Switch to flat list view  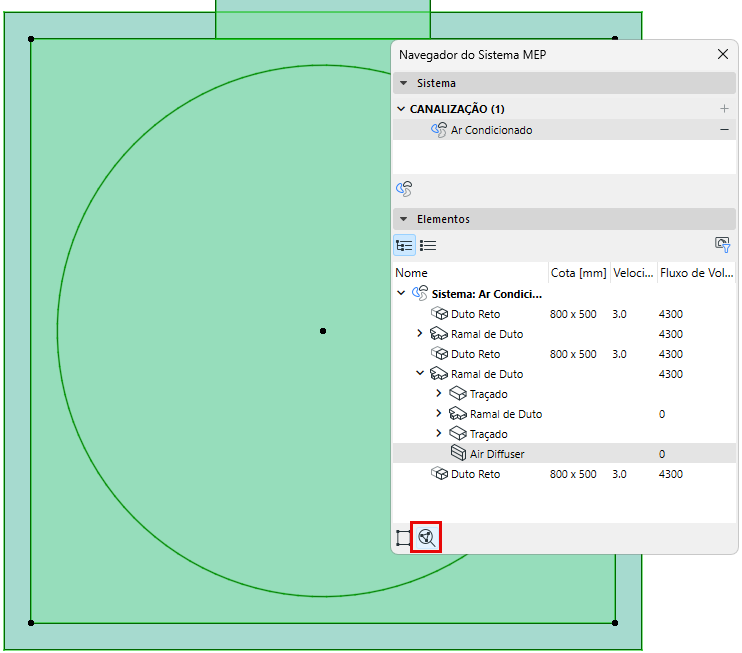(x=428, y=245)
